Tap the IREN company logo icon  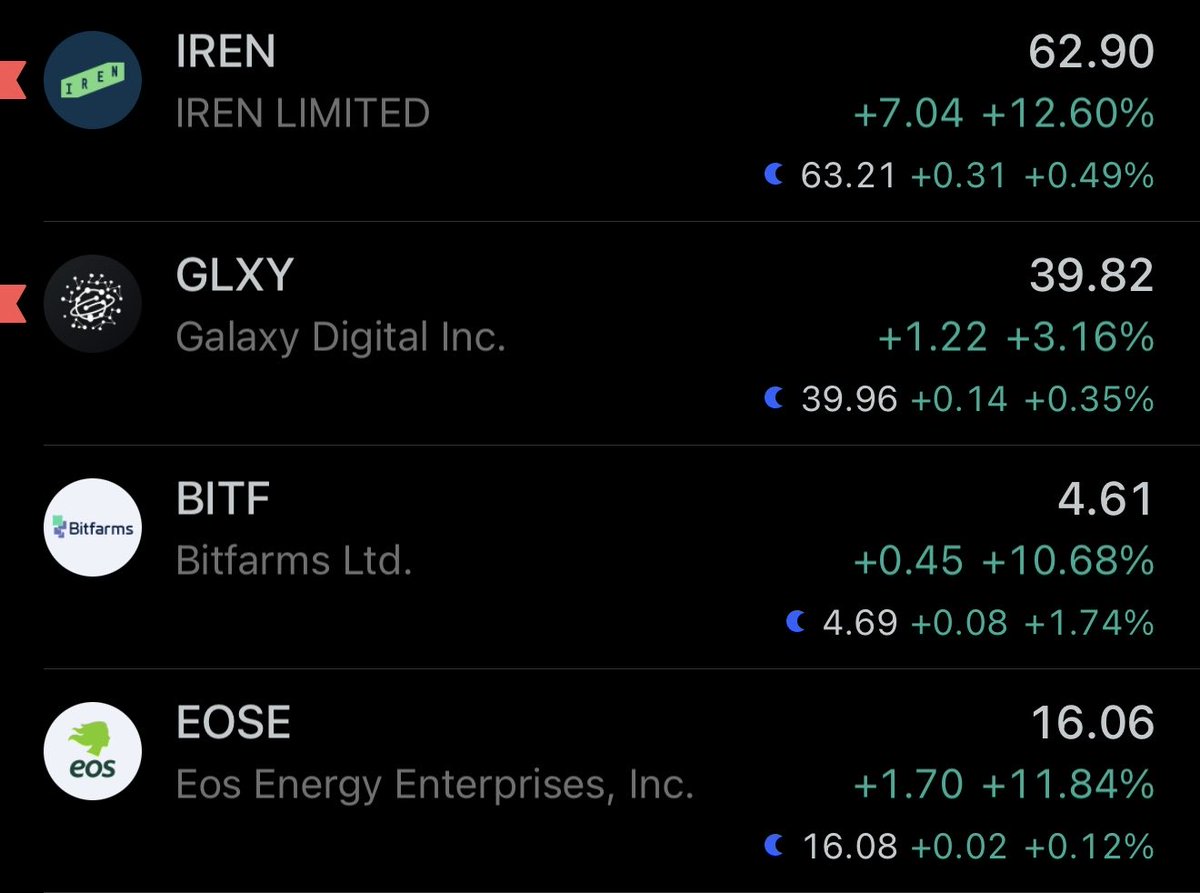tap(93, 82)
